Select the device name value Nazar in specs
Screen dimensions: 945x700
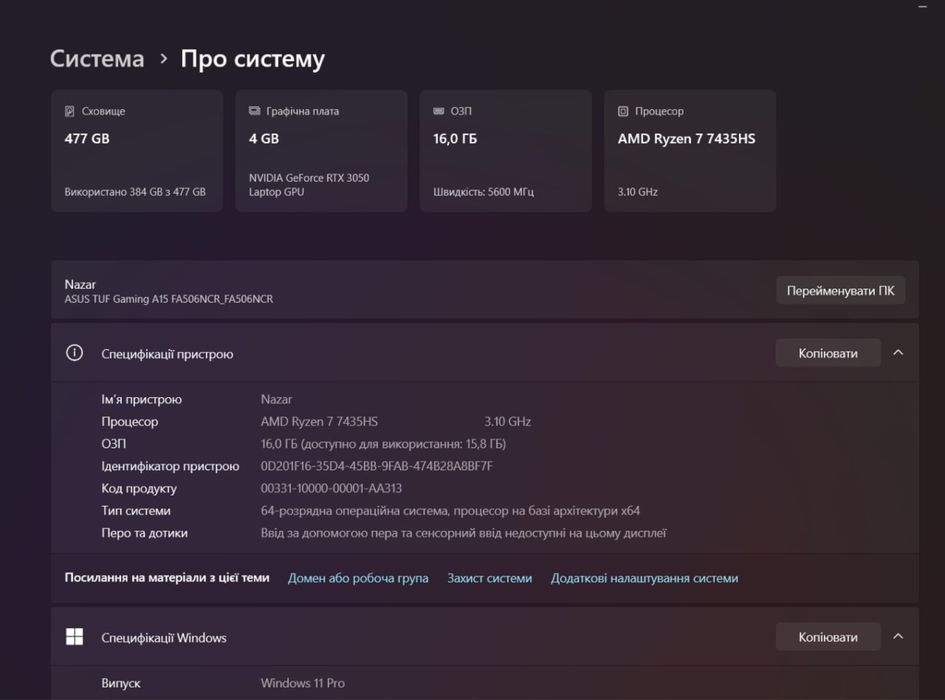point(276,399)
